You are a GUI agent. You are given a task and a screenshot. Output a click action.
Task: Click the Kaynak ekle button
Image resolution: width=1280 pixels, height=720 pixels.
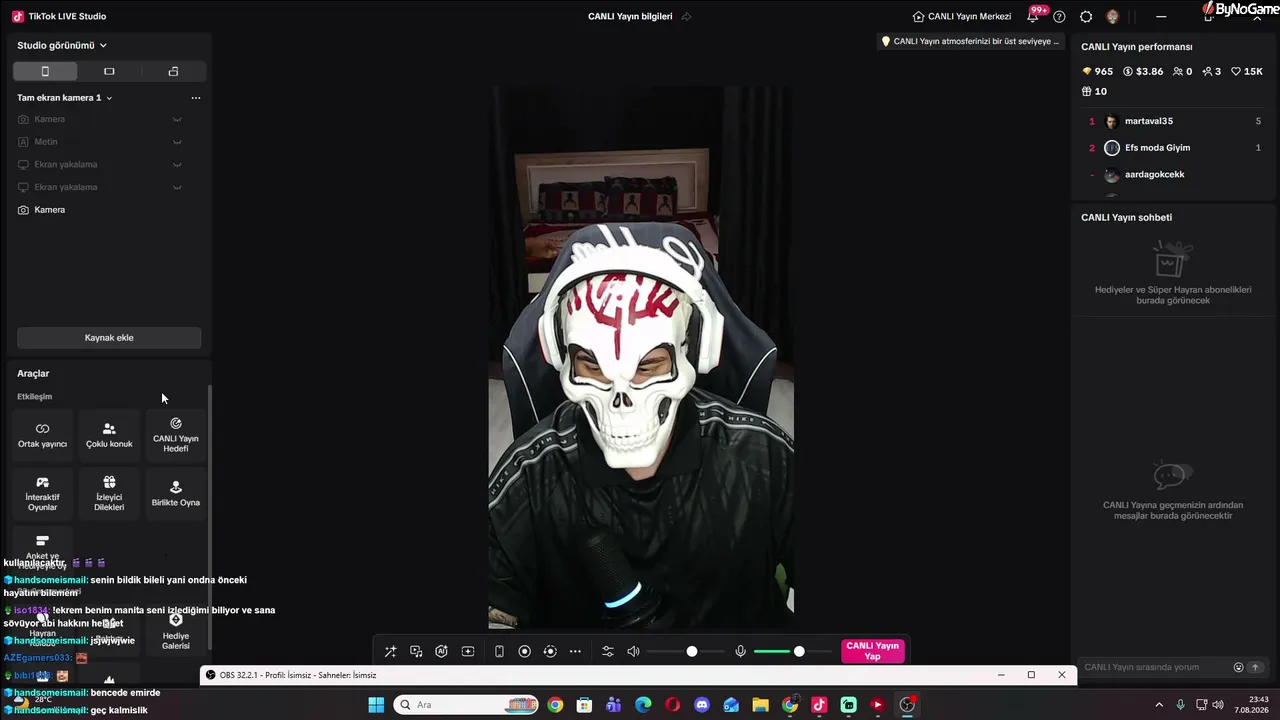(x=109, y=338)
